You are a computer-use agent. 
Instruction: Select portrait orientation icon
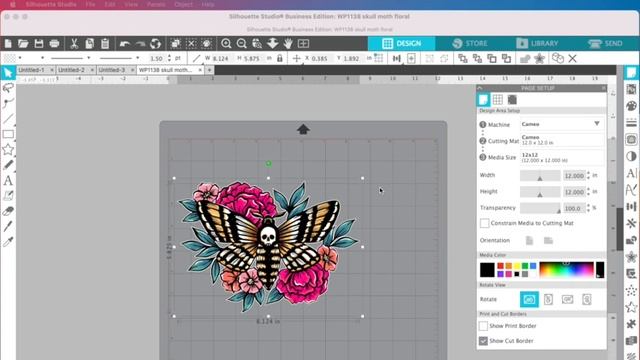(529, 240)
